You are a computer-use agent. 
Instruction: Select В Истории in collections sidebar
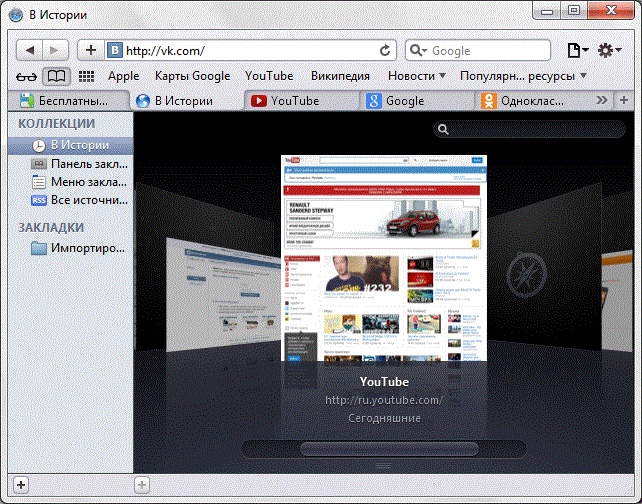70,145
